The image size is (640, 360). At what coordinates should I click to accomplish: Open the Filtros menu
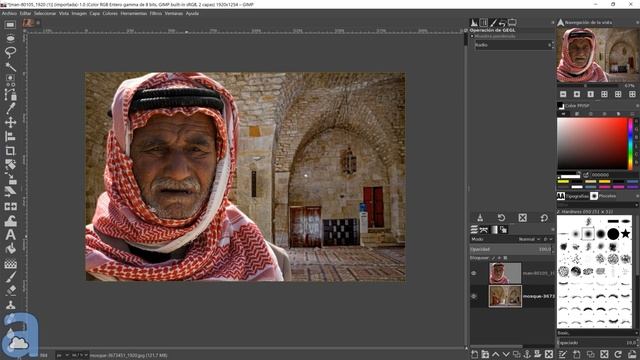(156, 13)
